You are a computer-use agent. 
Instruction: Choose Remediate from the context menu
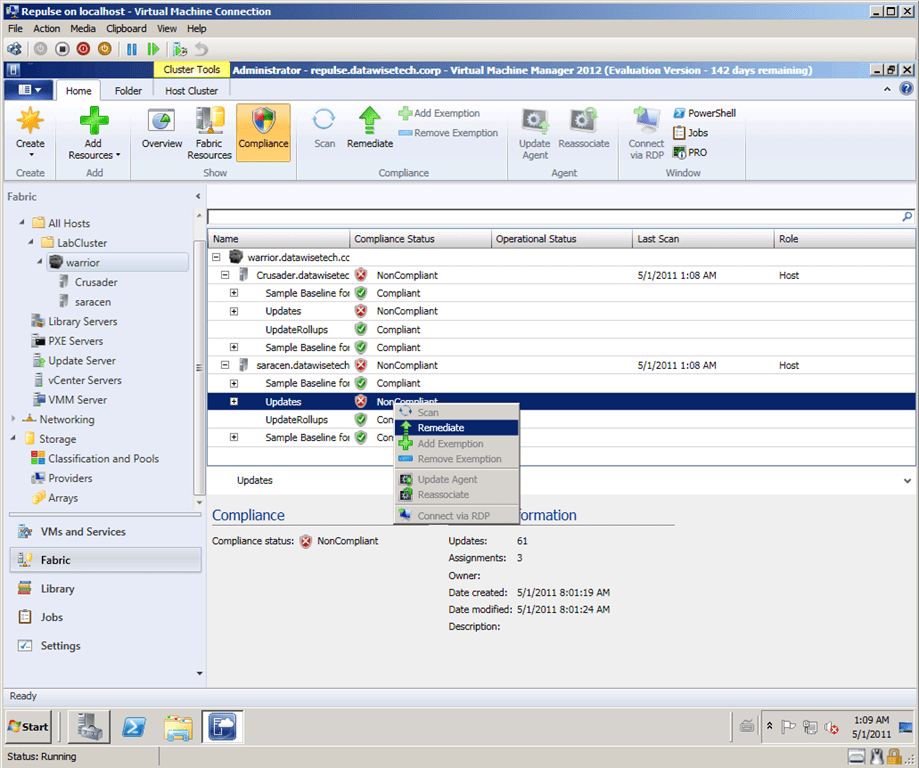456,428
